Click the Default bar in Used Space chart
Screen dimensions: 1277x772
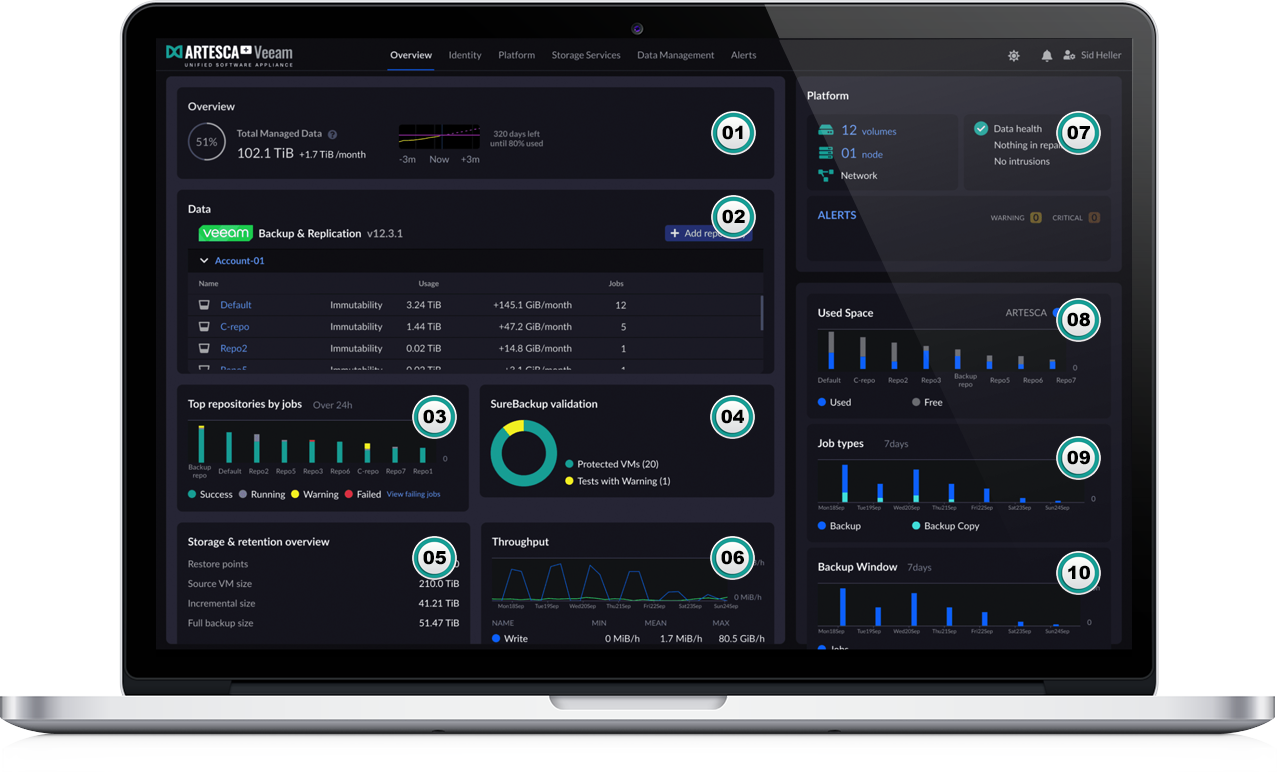pos(830,351)
